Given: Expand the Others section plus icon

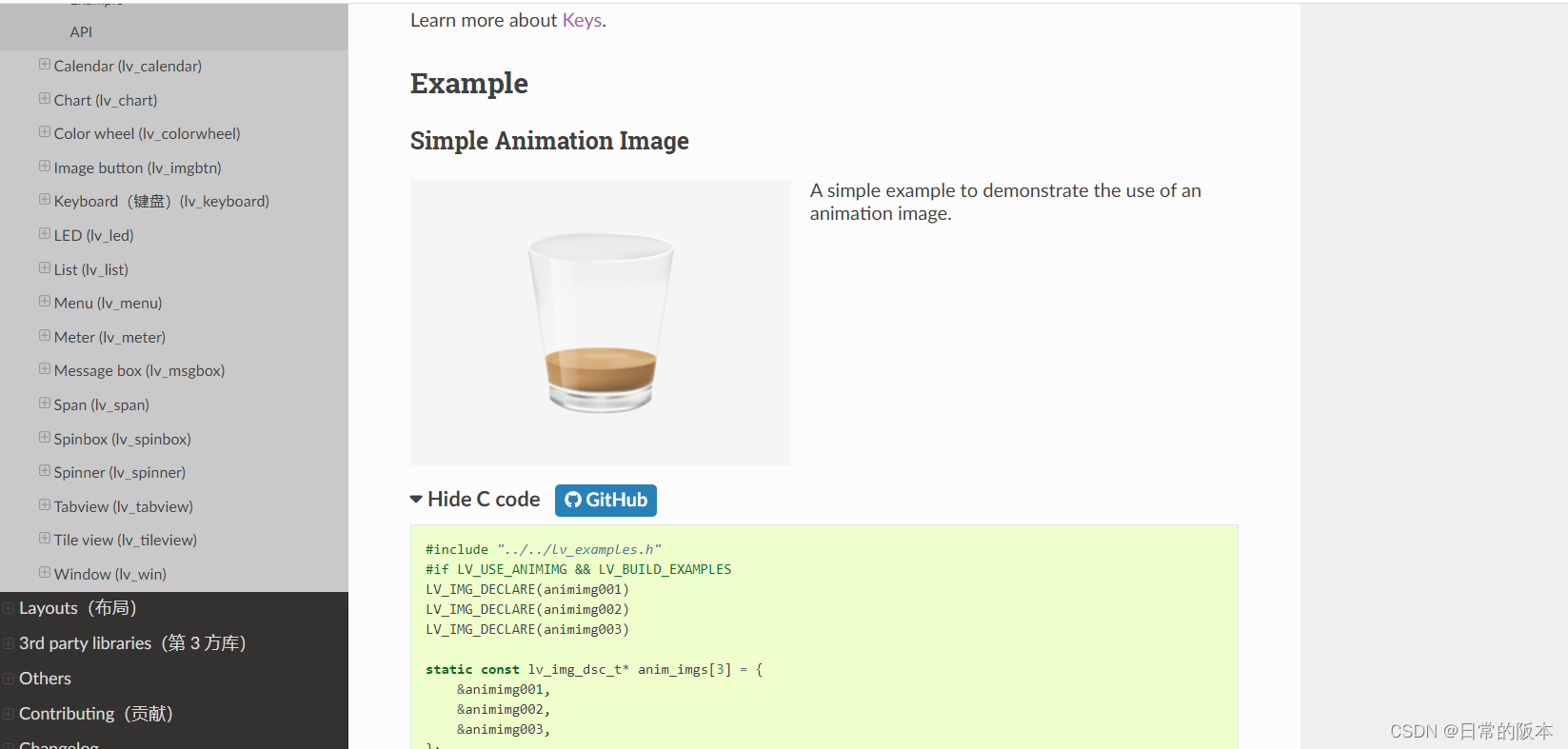Looking at the screenshot, I should click(9, 678).
